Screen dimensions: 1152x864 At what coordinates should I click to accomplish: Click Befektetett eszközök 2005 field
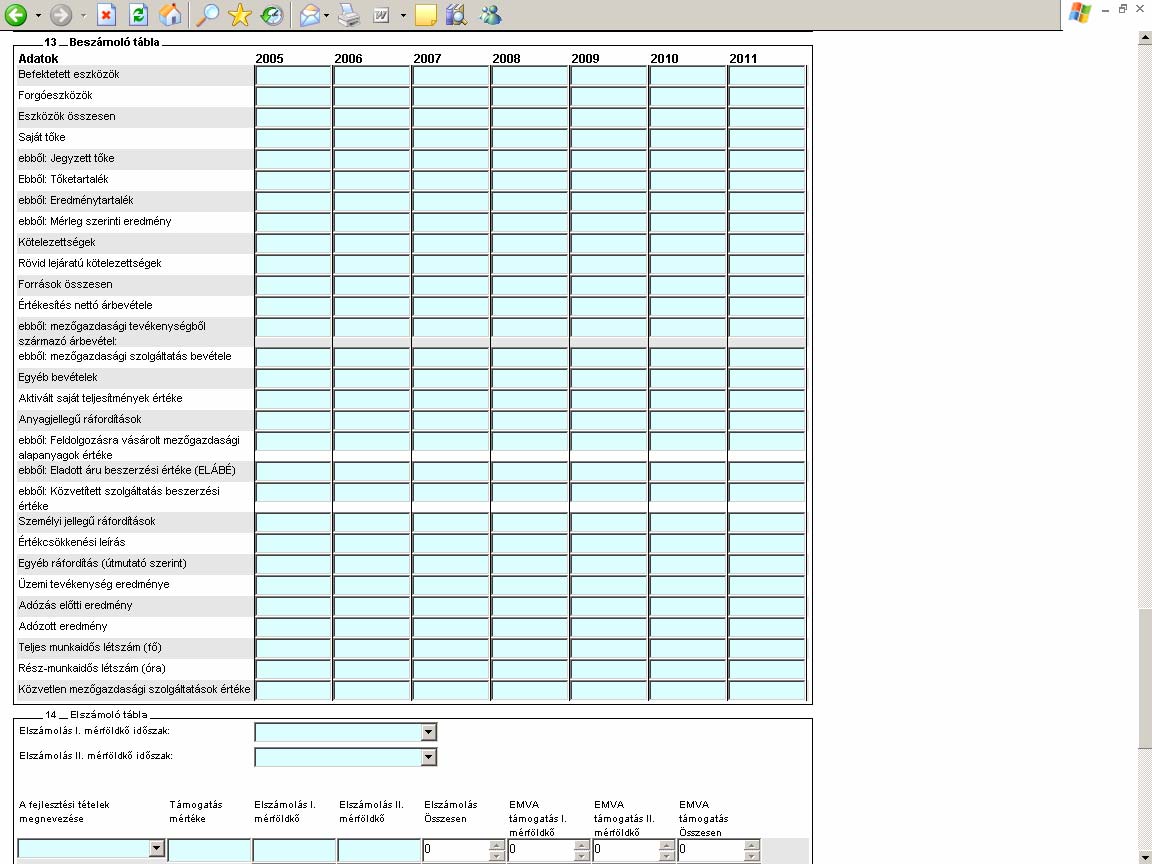[x=293, y=75]
